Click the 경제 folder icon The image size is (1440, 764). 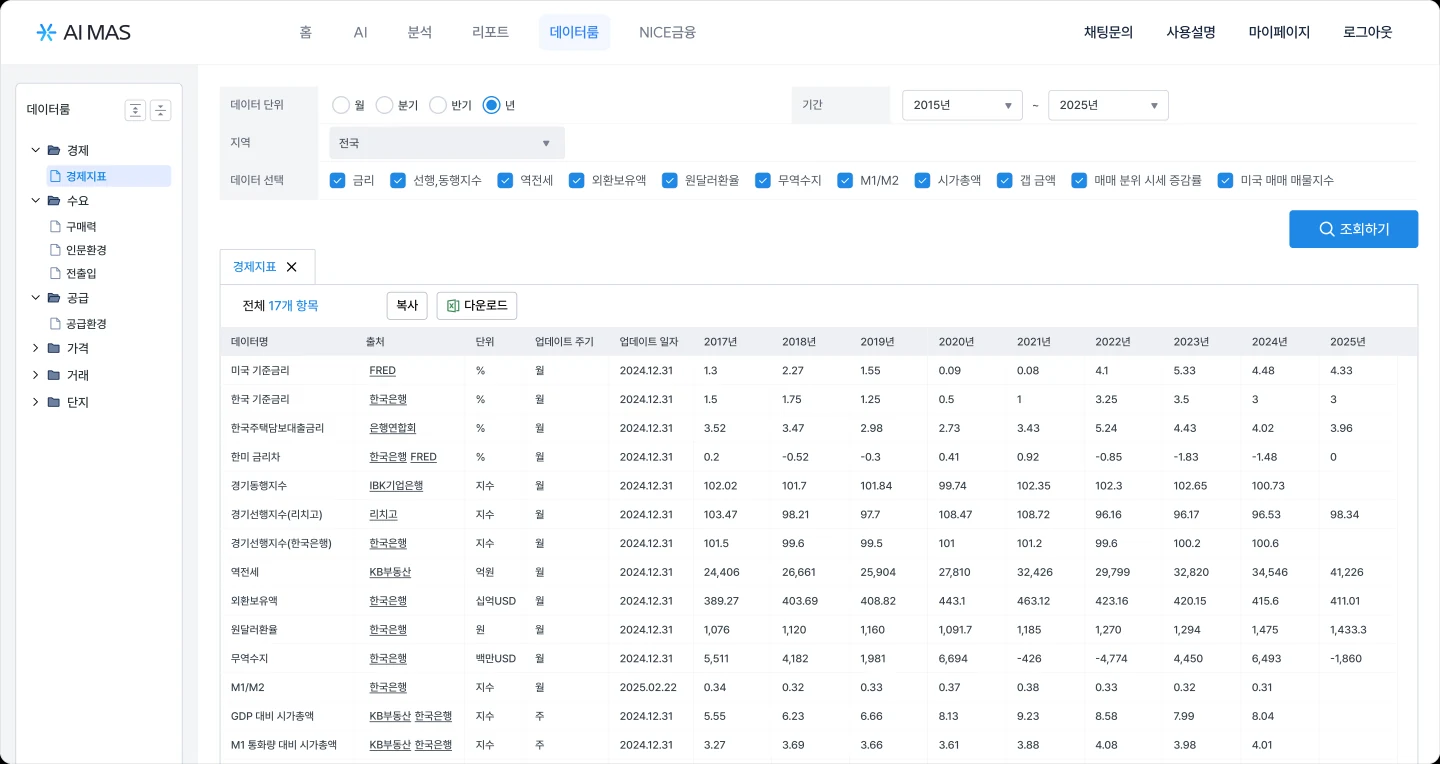54,150
